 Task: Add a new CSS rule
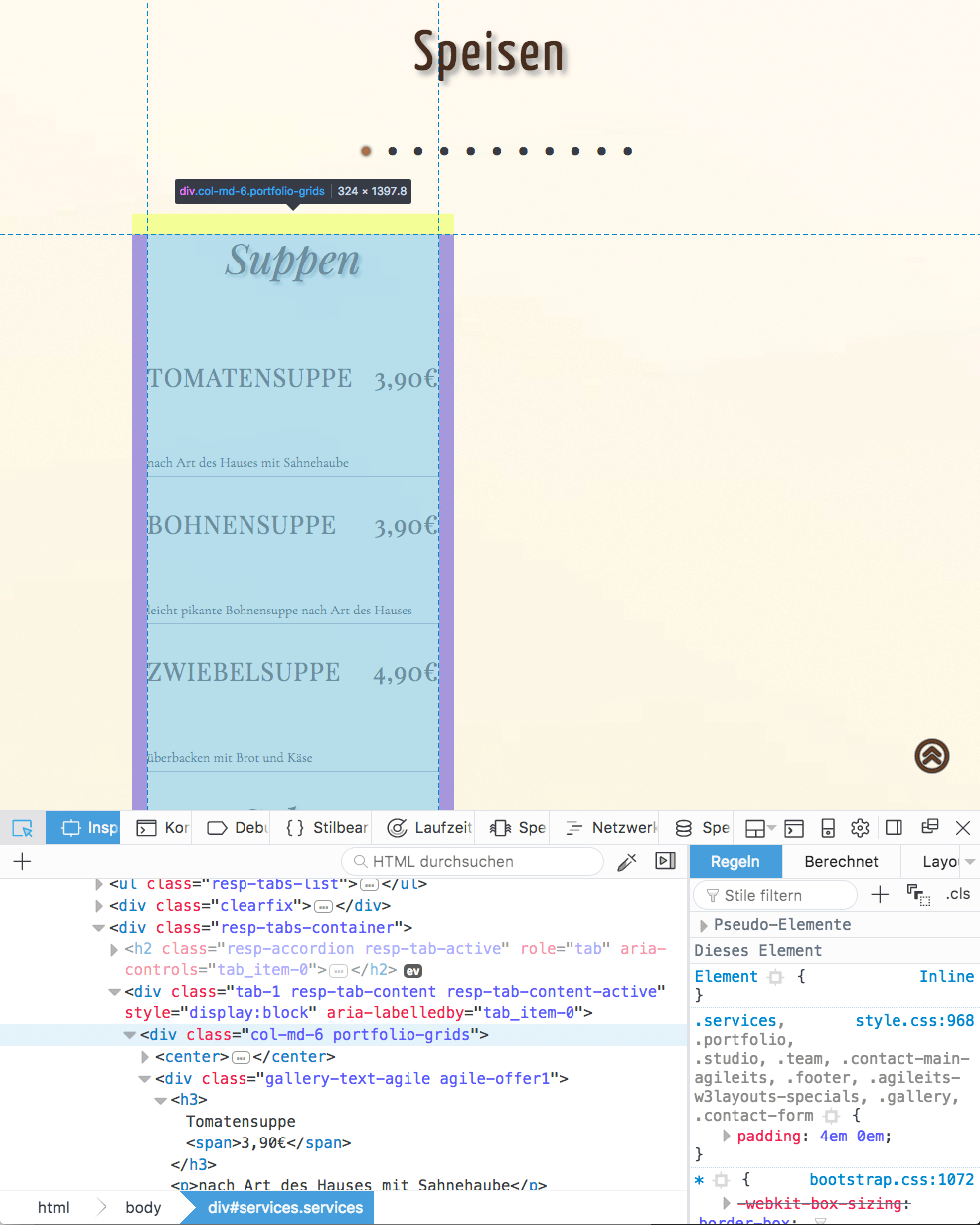pos(880,895)
